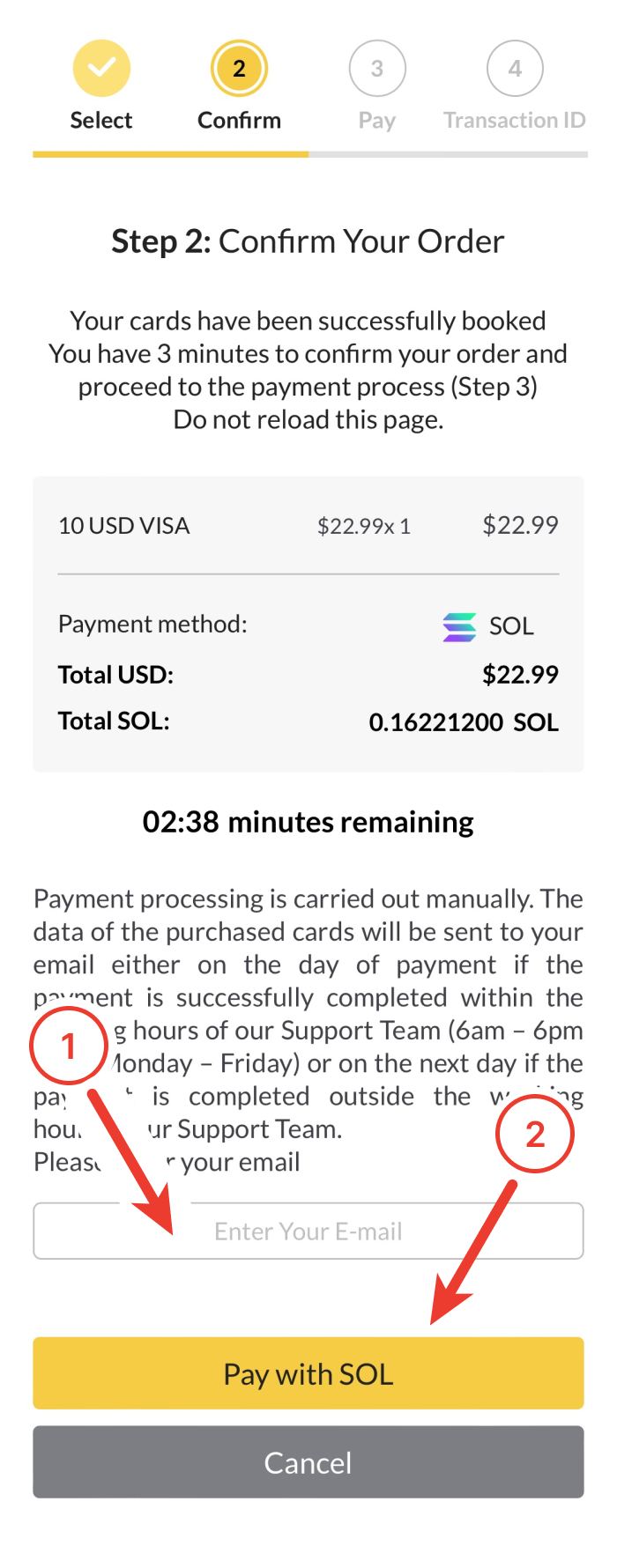Click the minutes remaining countdown timer
This screenshot has width=617, height=1568.
click(x=308, y=822)
